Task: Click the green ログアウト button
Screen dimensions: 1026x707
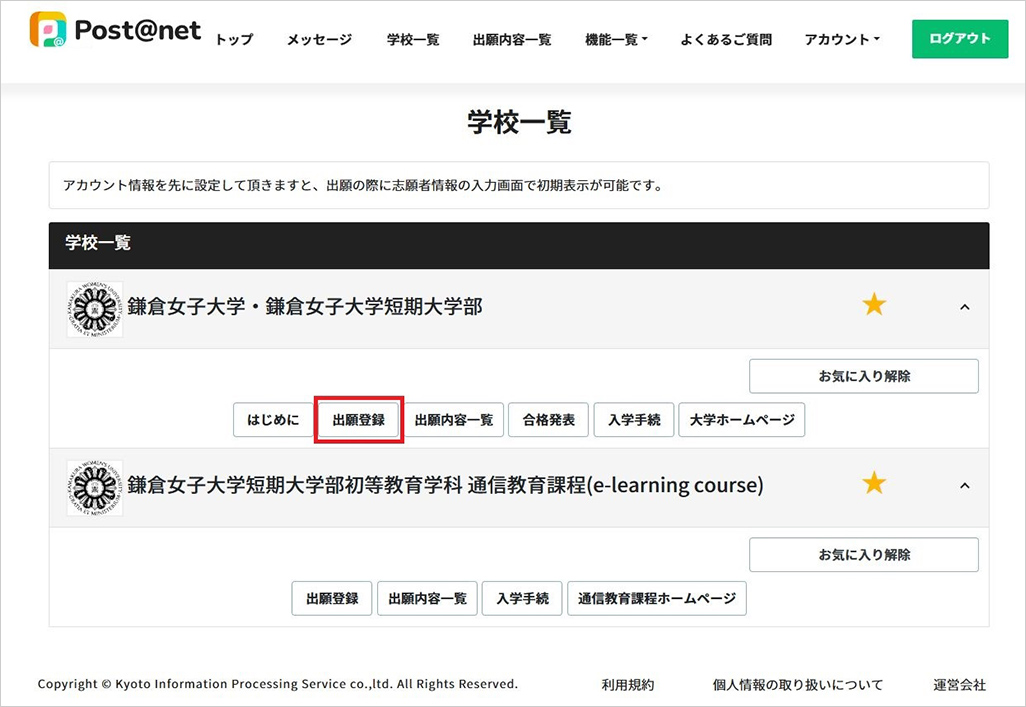Action: pyautogui.click(x=960, y=39)
